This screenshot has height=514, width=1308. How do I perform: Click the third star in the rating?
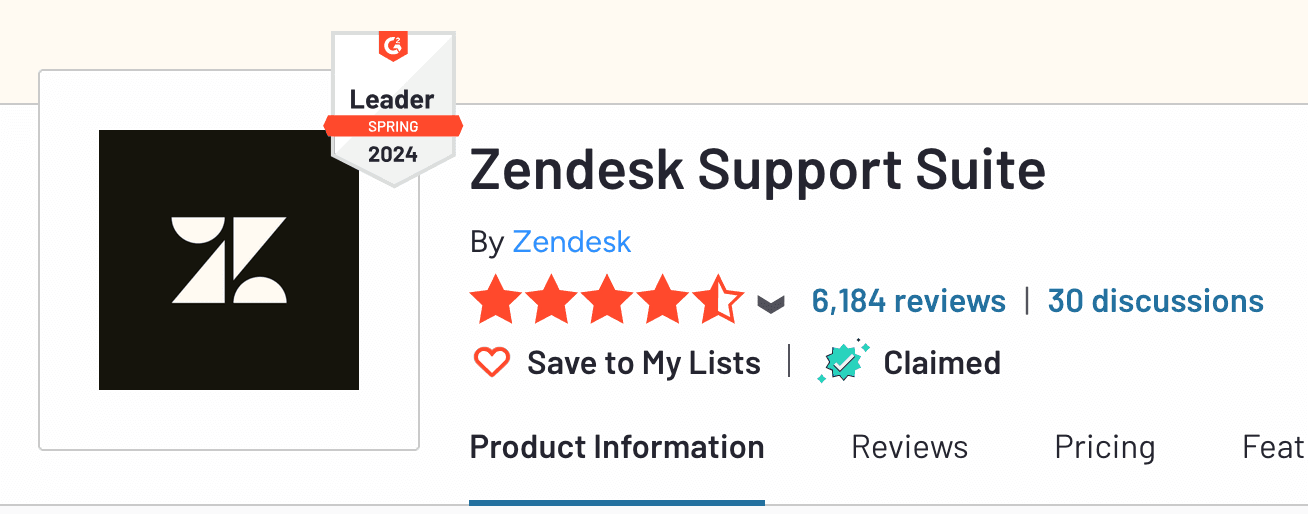point(605,301)
